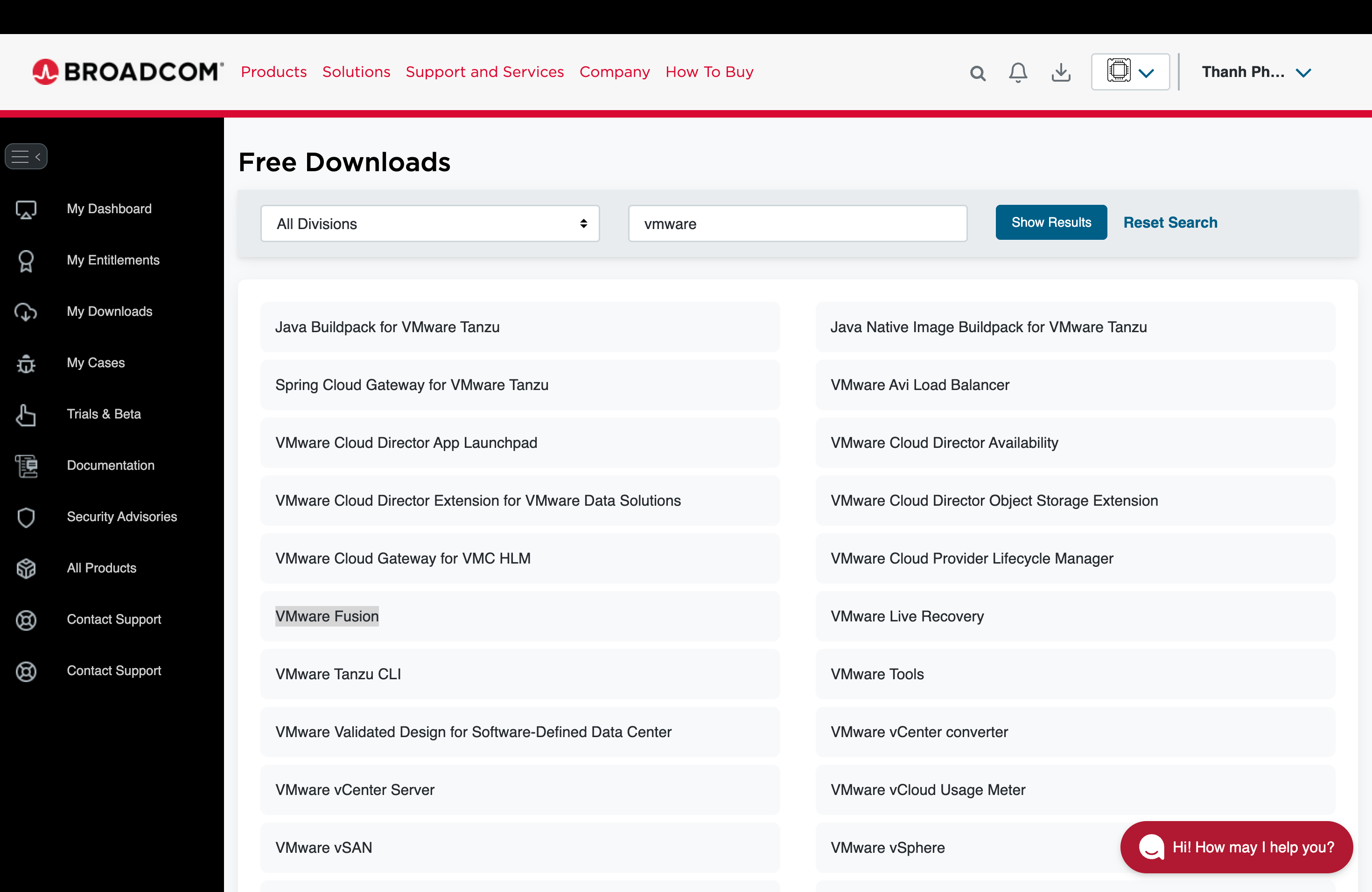Expand the Thanh Ph... user menu
This screenshot has width=1372, height=892.
coord(1256,72)
